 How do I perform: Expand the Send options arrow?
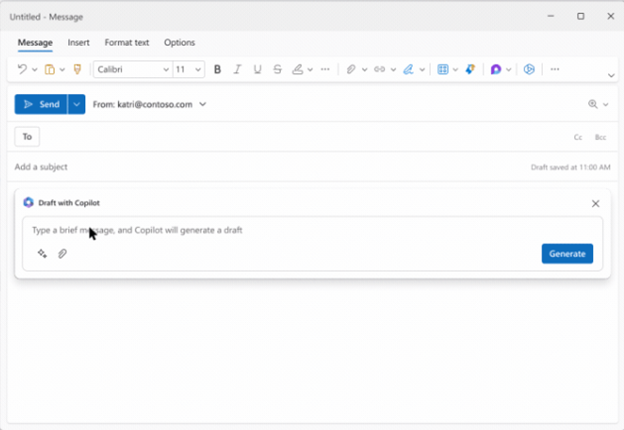[x=77, y=104]
